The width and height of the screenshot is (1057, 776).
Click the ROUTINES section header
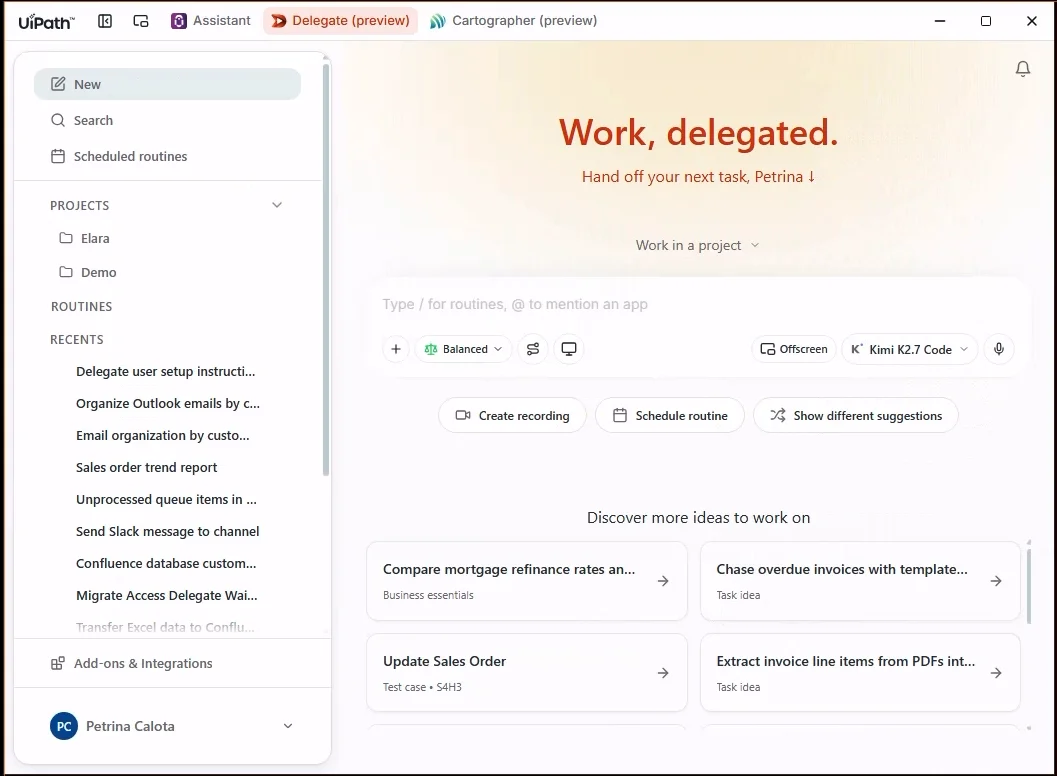(82, 307)
